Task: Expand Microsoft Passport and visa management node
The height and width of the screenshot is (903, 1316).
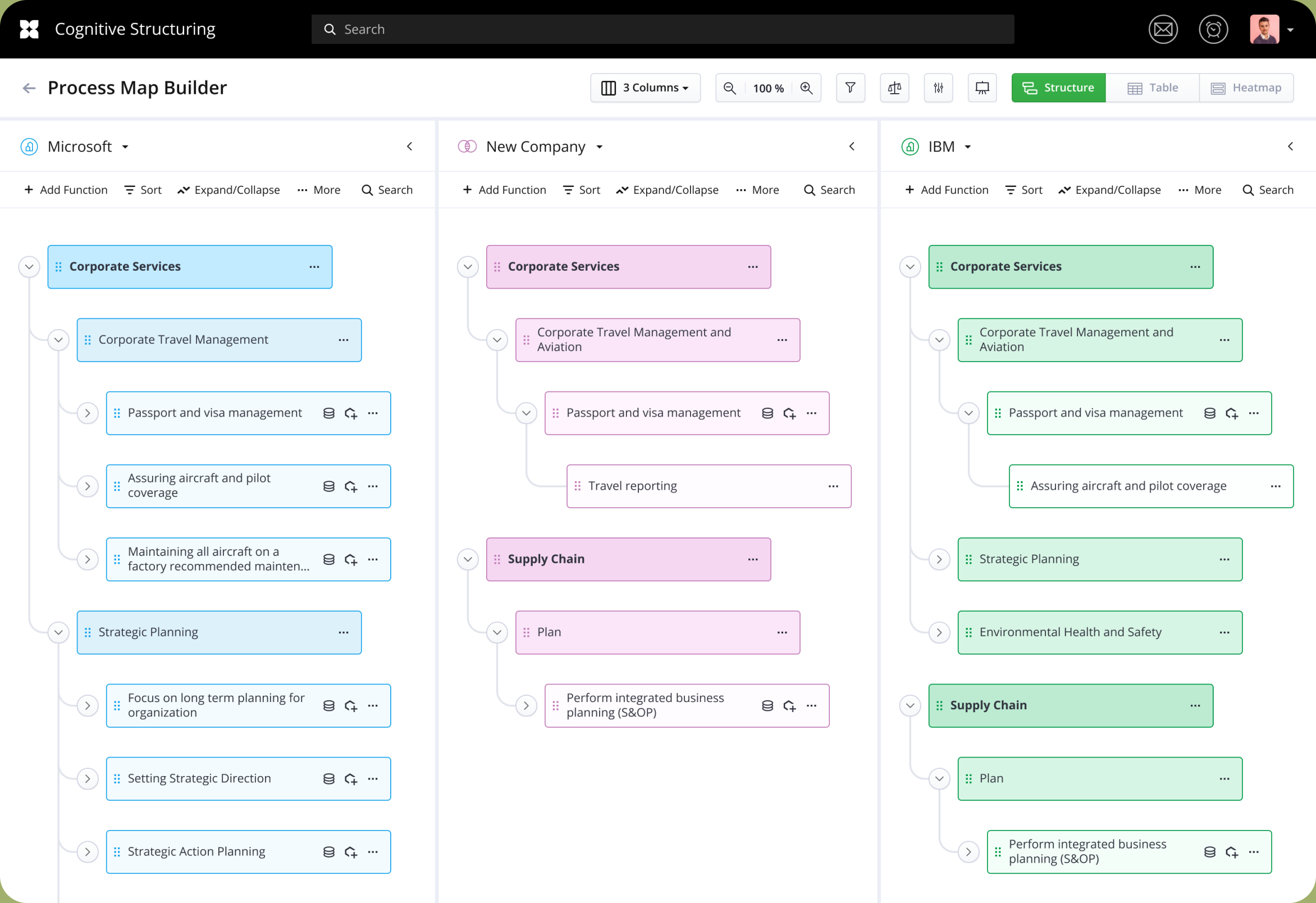Action: (x=88, y=413)
